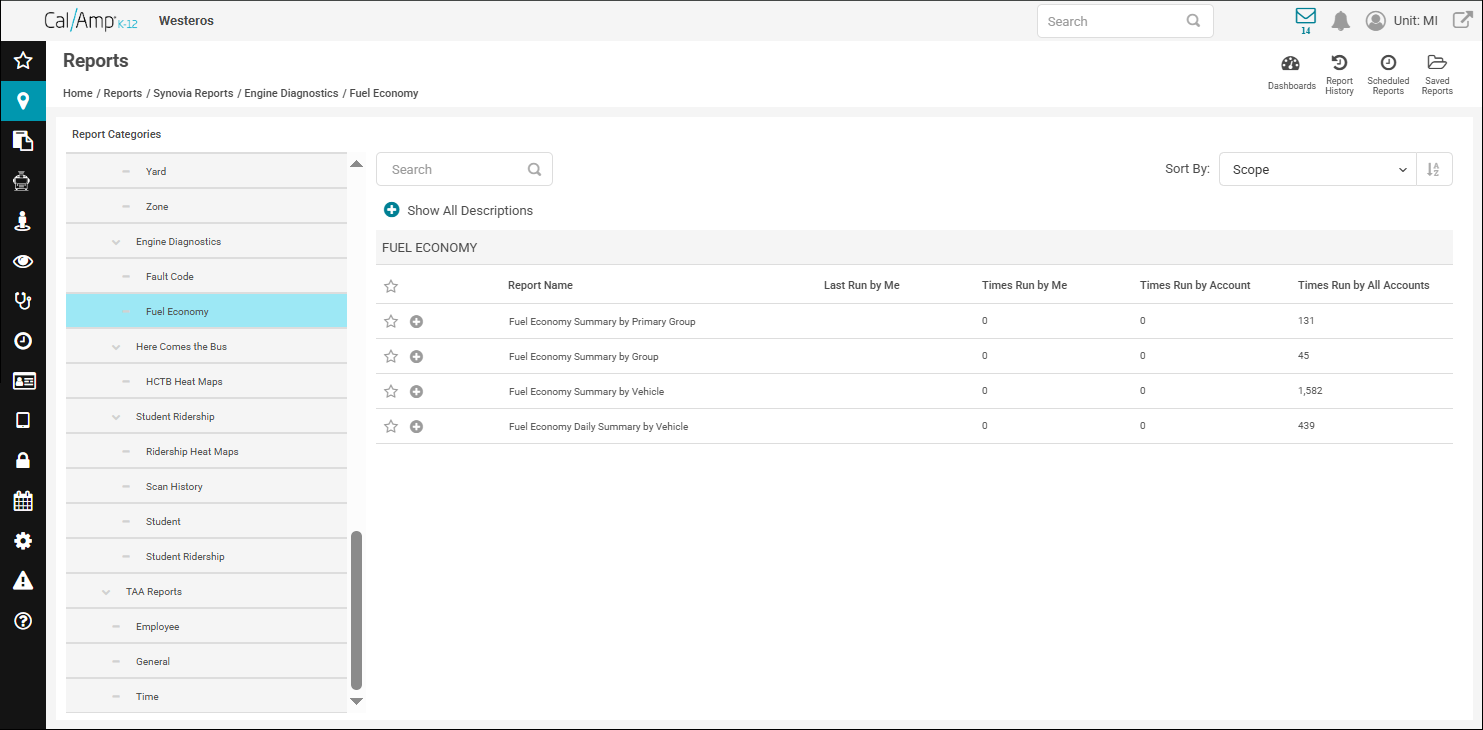The height and width of the screenshot is (730, 1483).
Task: Select the tablet device sidebar icon
Action: click(23, 420)
